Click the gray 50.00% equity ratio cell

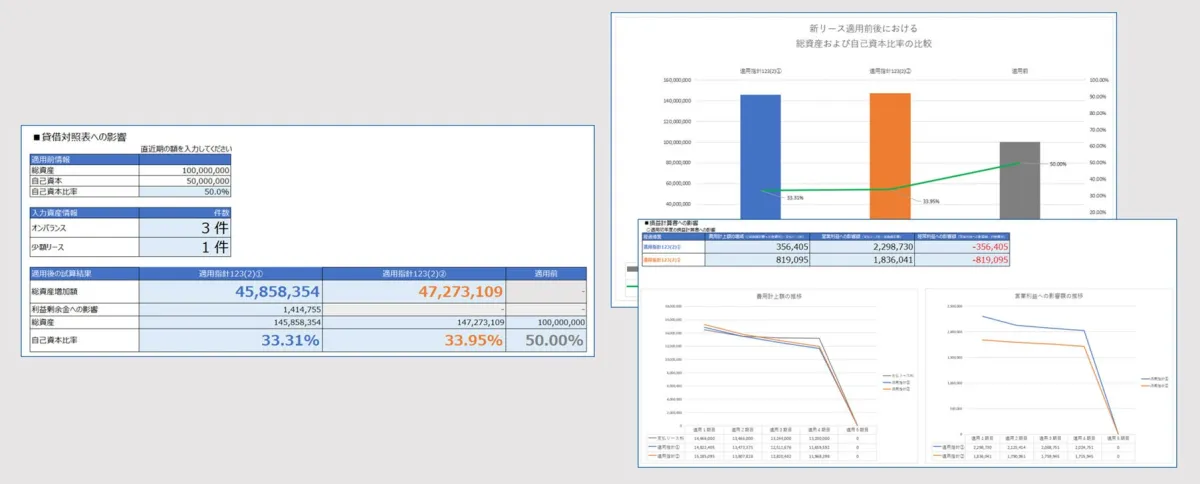[548, 341]
